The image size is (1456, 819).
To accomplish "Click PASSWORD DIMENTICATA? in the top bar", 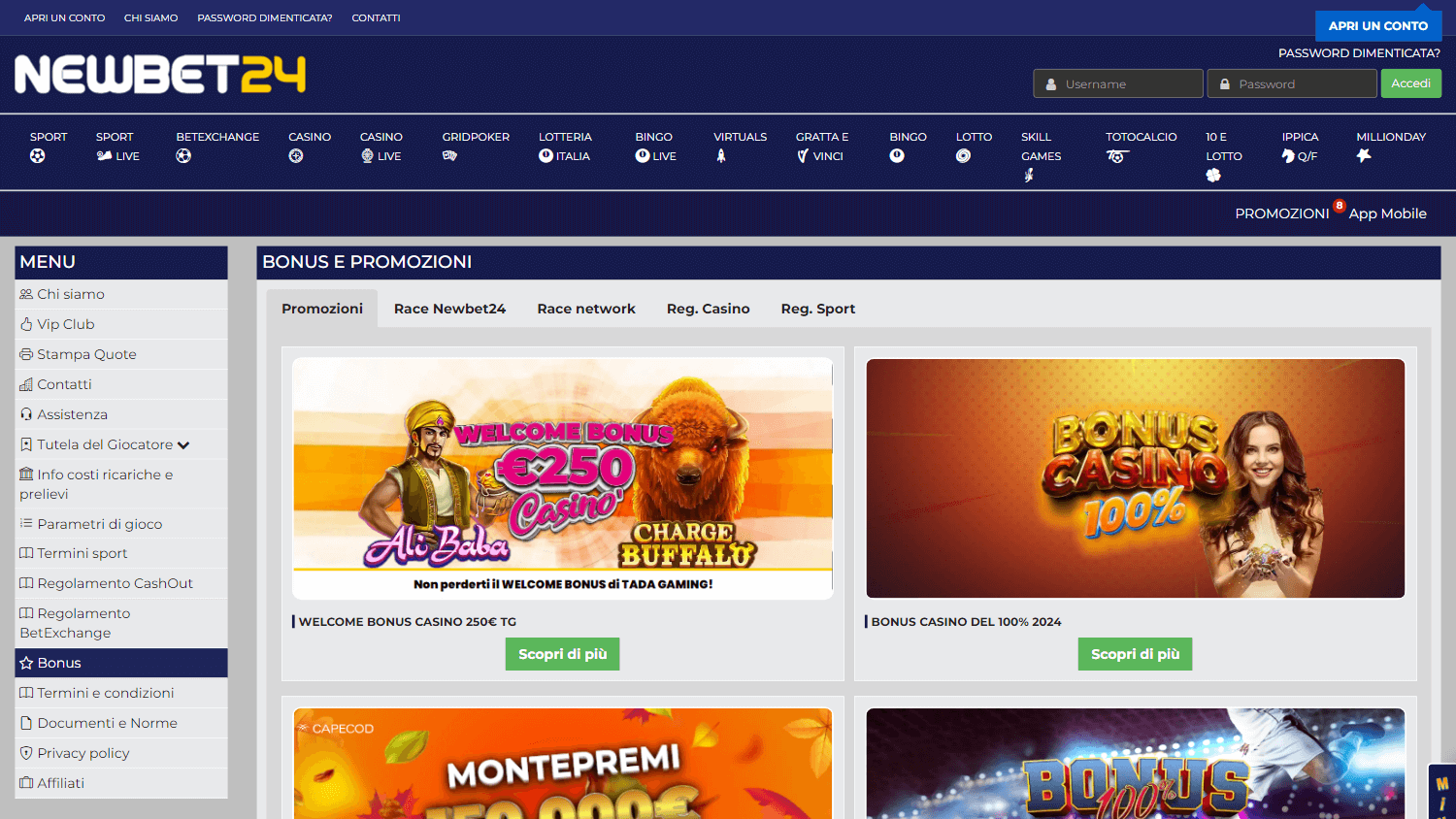I will pyautogui.click(x=264, y=17).
